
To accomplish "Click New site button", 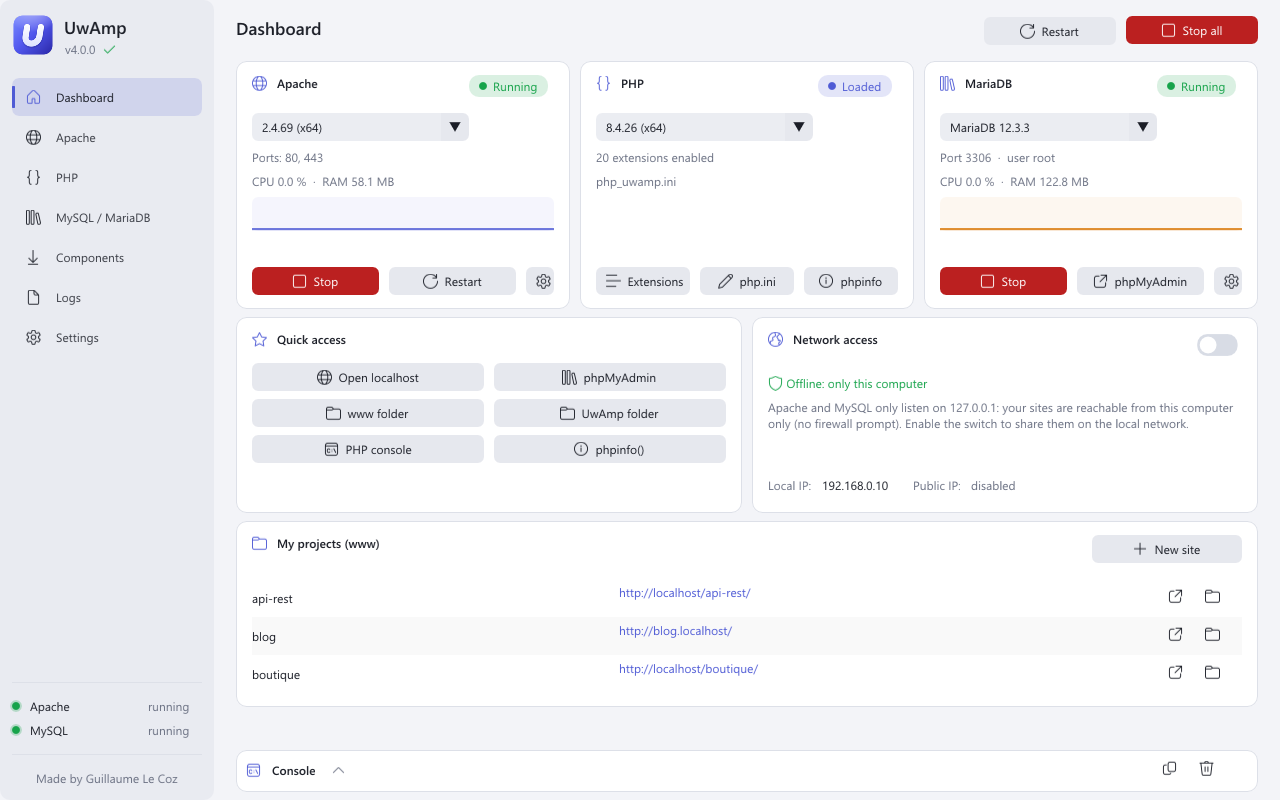I will (x=1167, y=549).
